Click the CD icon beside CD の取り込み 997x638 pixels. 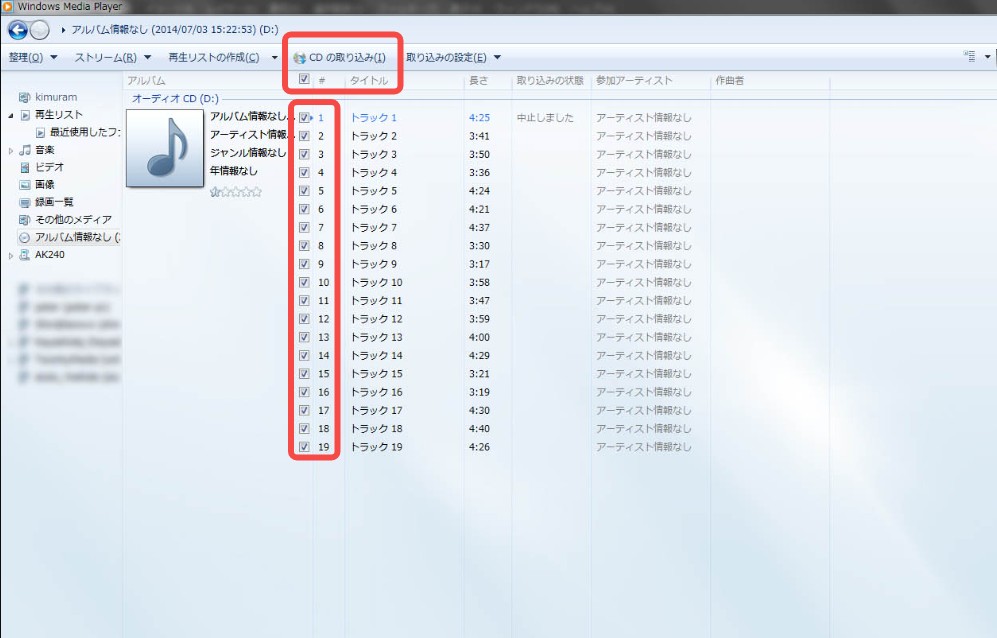coord(299,58)
